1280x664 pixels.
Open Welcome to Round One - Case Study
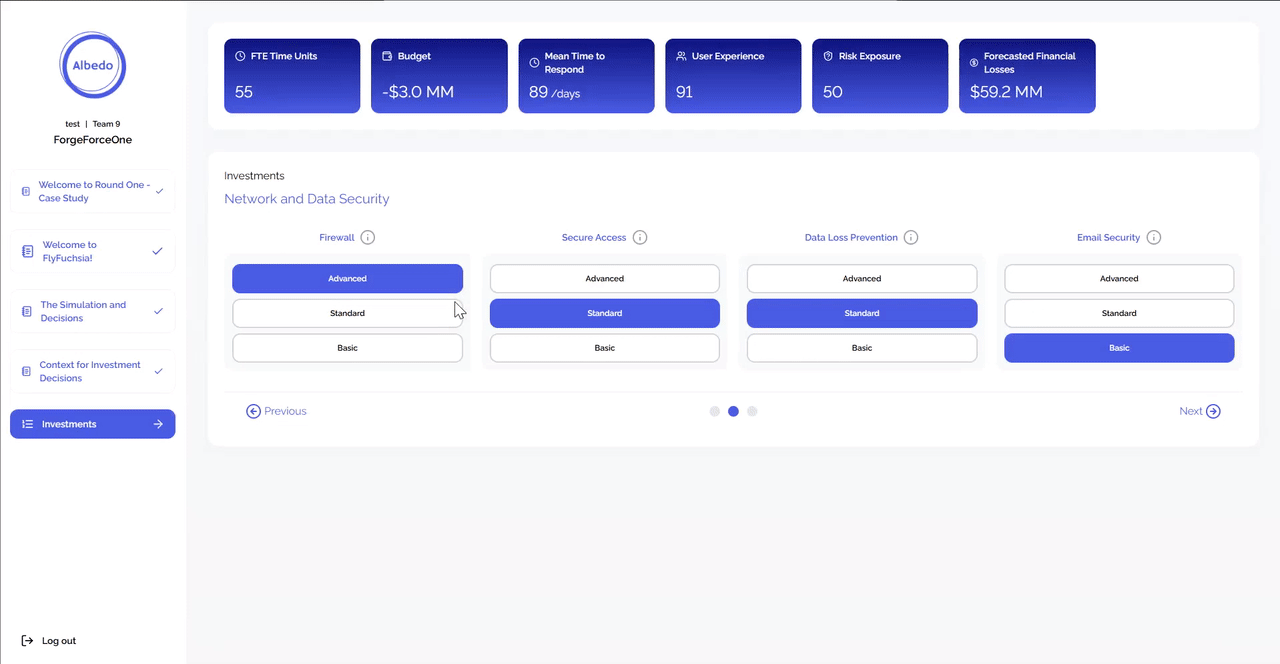[x=93, y=191]
